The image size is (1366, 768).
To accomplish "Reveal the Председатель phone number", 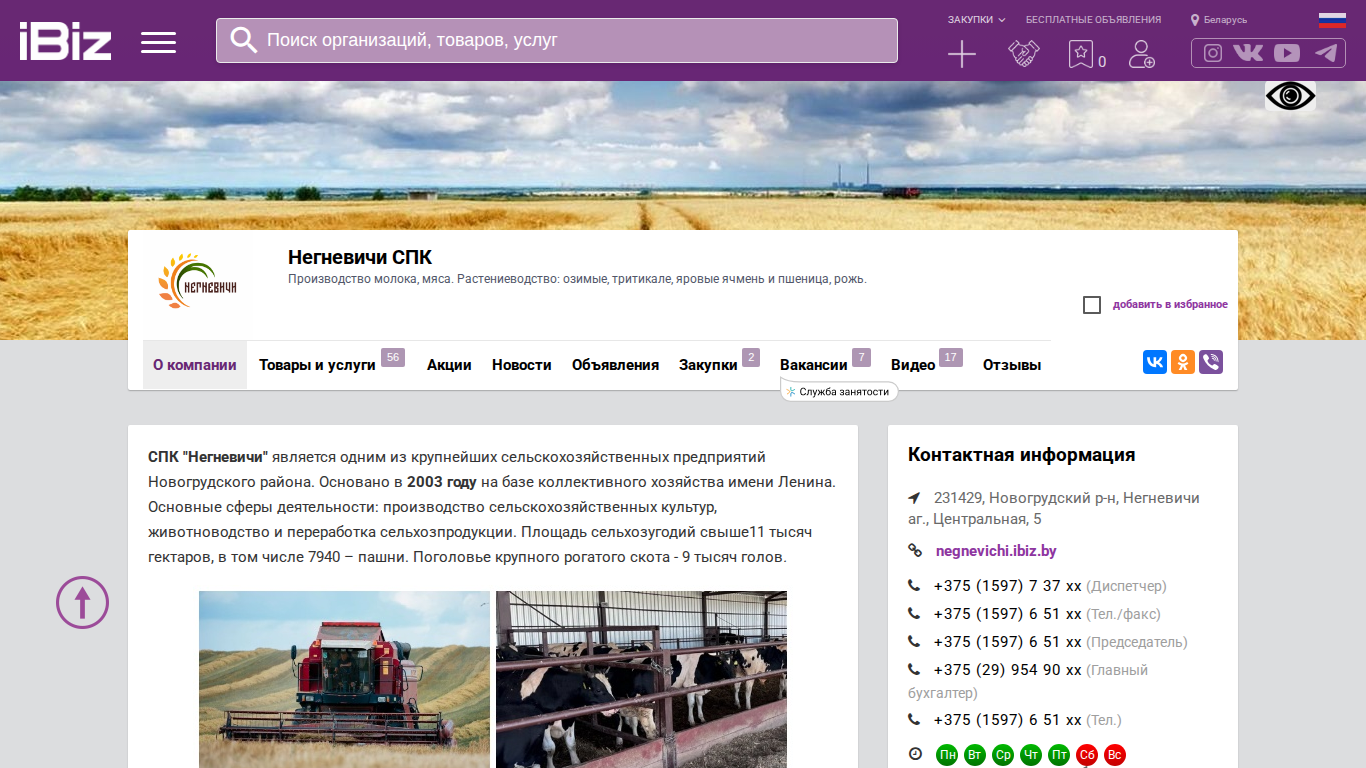I will (1008, 642).
